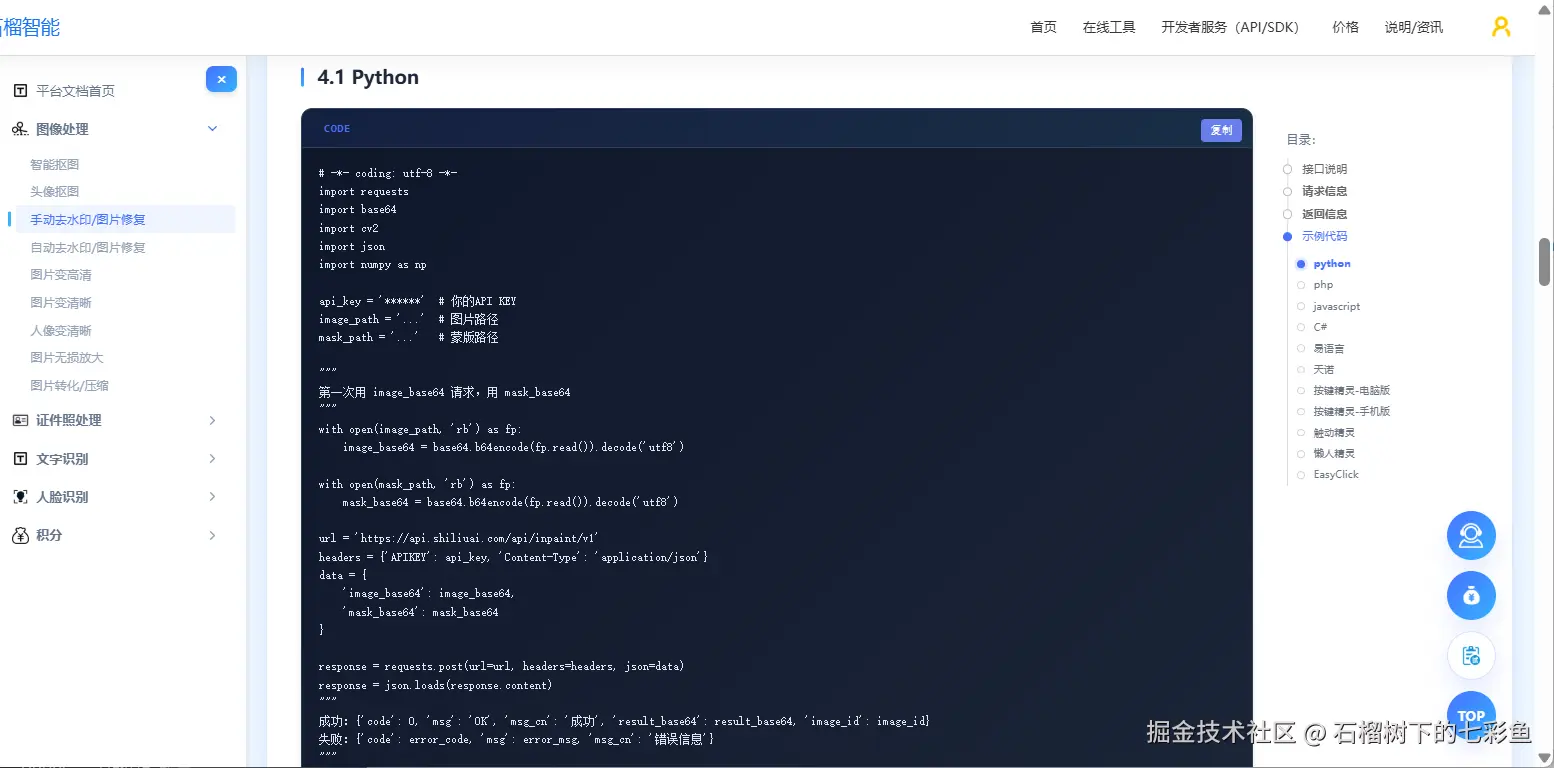This screenshot has width=1554, height=768.
Task: Select the C# example in the contents list
Action: [1320, 327]
